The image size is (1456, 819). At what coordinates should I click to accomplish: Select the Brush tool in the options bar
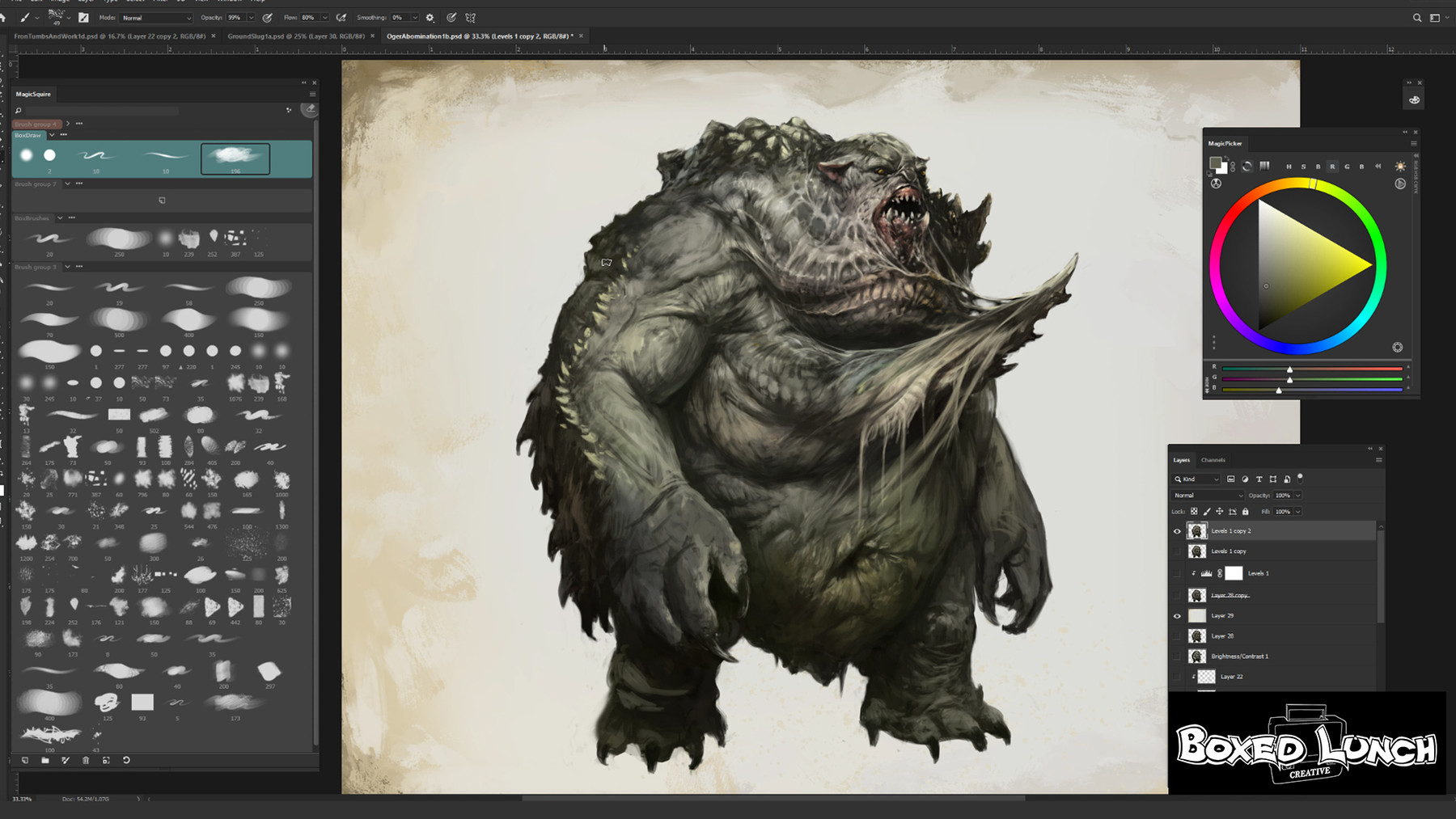pyautogui.click(x=26, y=17)
